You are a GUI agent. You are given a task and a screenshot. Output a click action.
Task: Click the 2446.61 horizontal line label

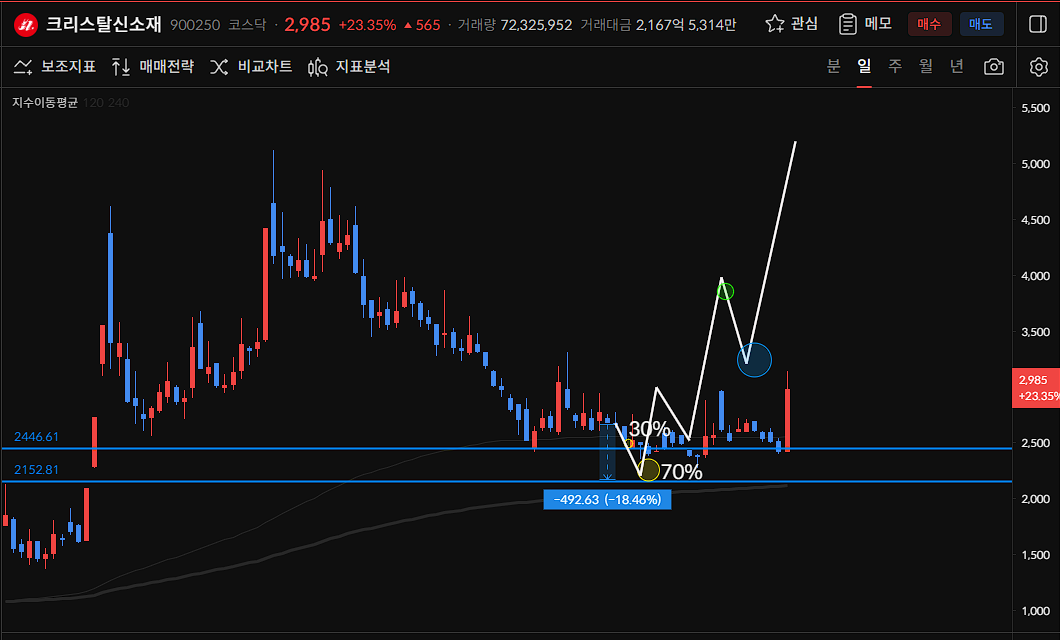click(36, 437)
